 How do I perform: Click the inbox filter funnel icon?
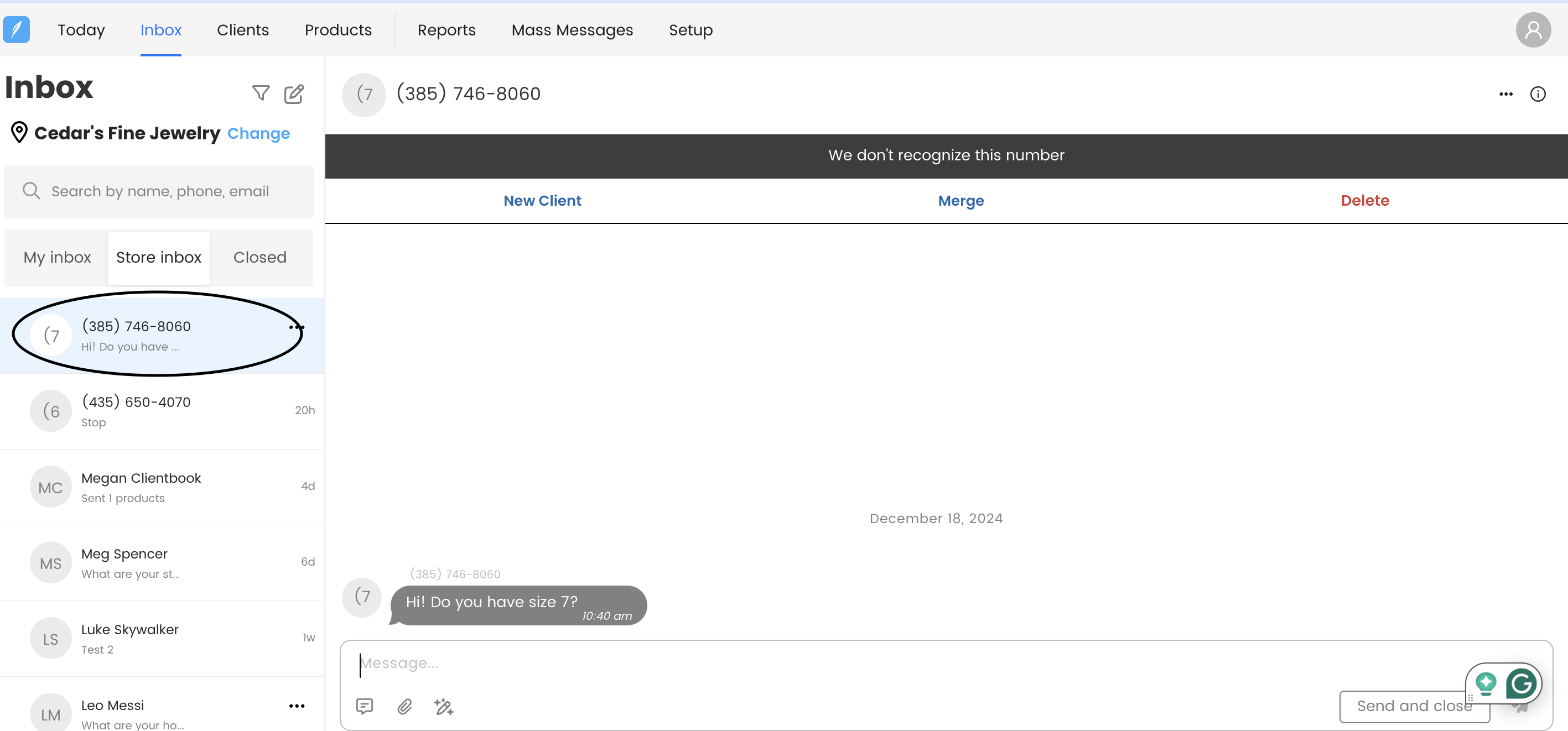point(261,93)
